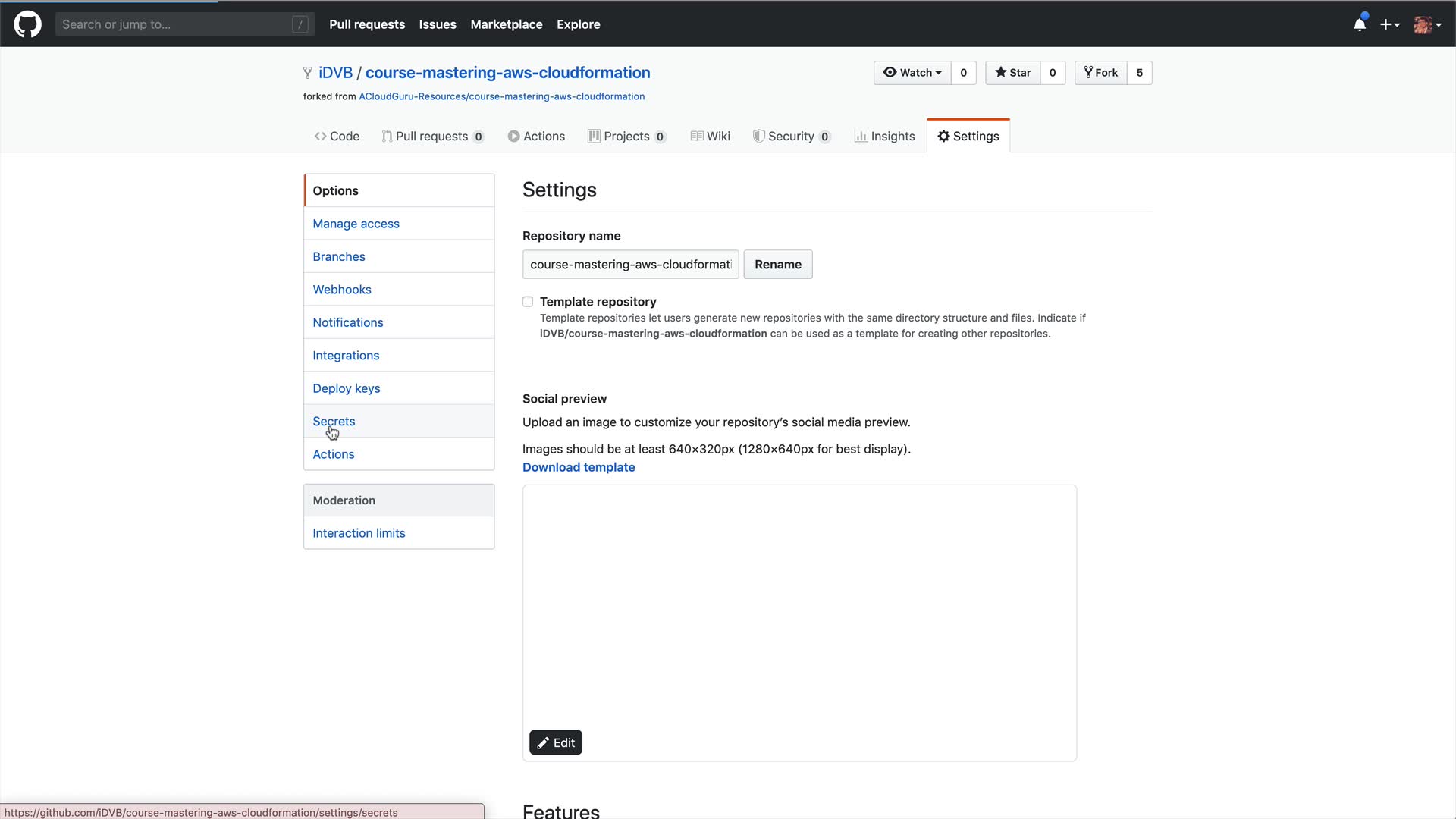The height and width of the screenshot is (819, 1456).
Task: Click the Insights bar graph icon
Action: [861, 136]
